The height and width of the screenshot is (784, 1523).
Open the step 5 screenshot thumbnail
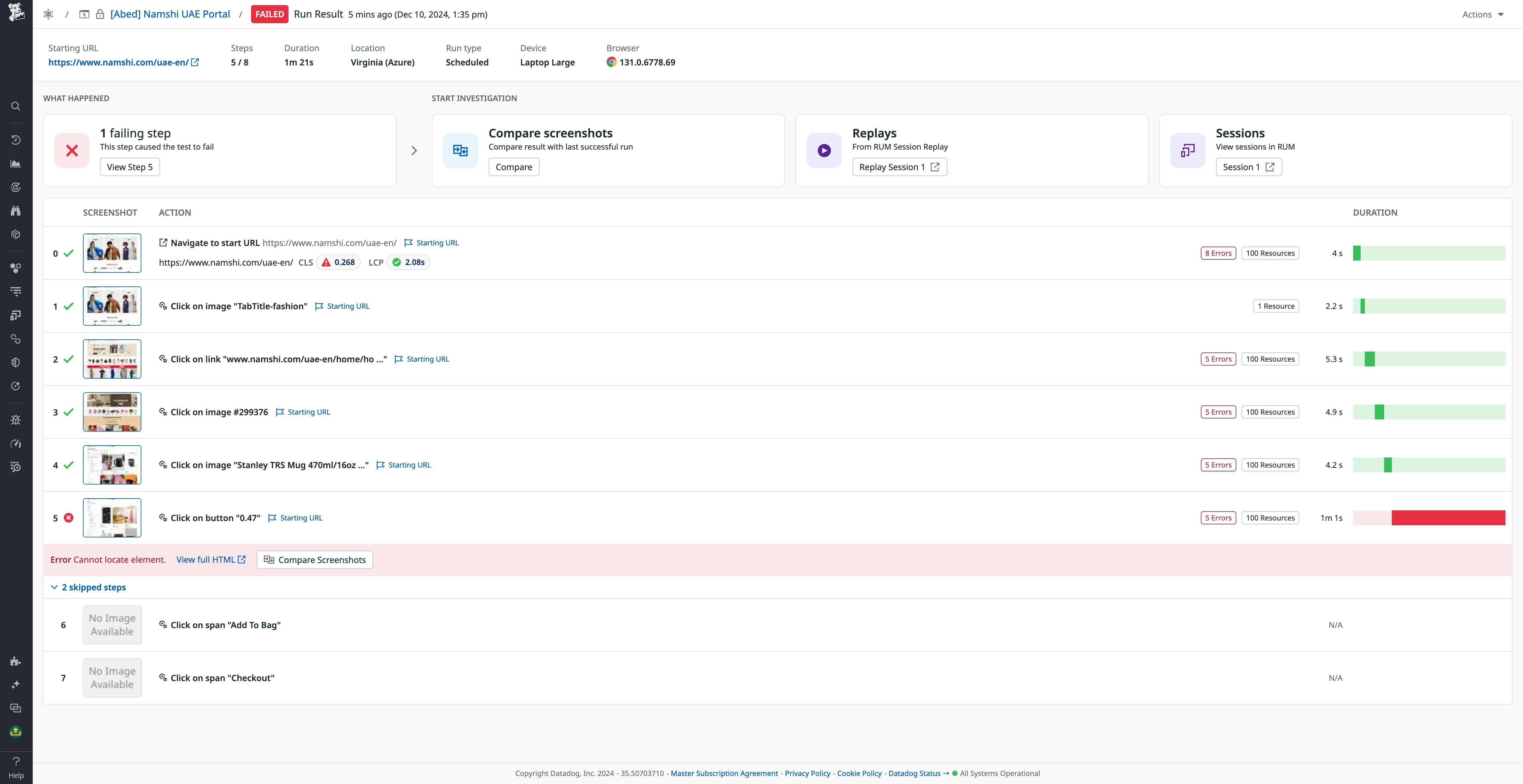click(x=112, y=518)
